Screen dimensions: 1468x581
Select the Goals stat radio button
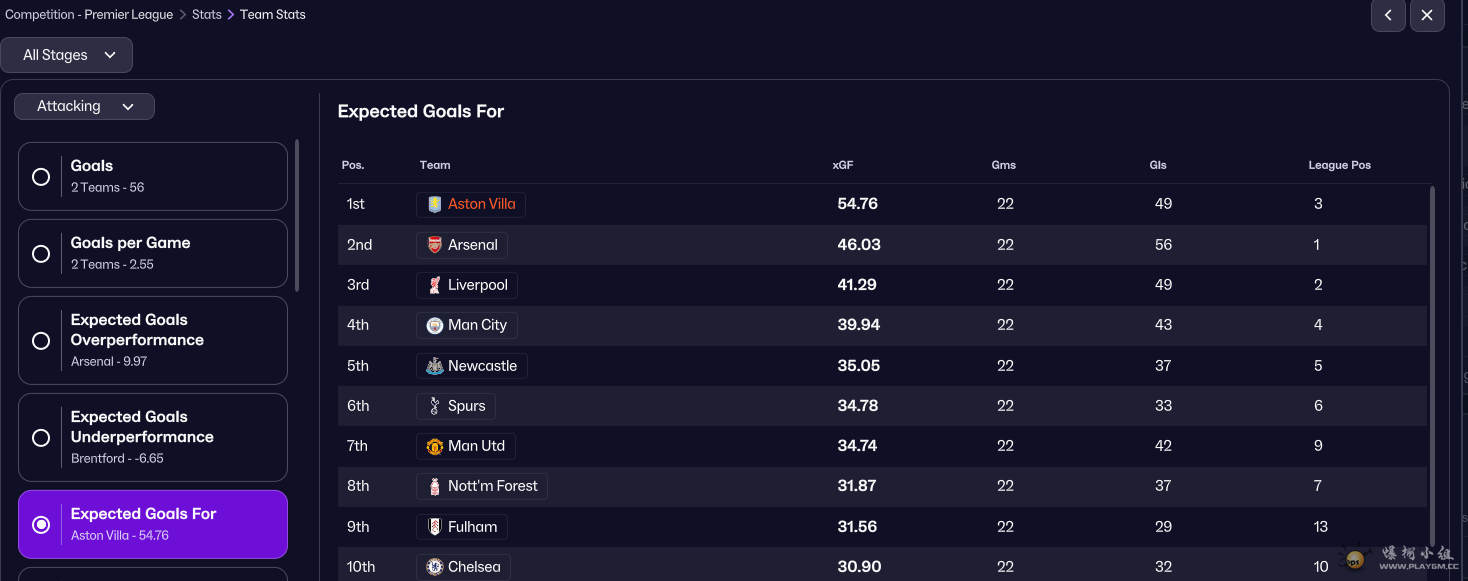pos(41,177)
